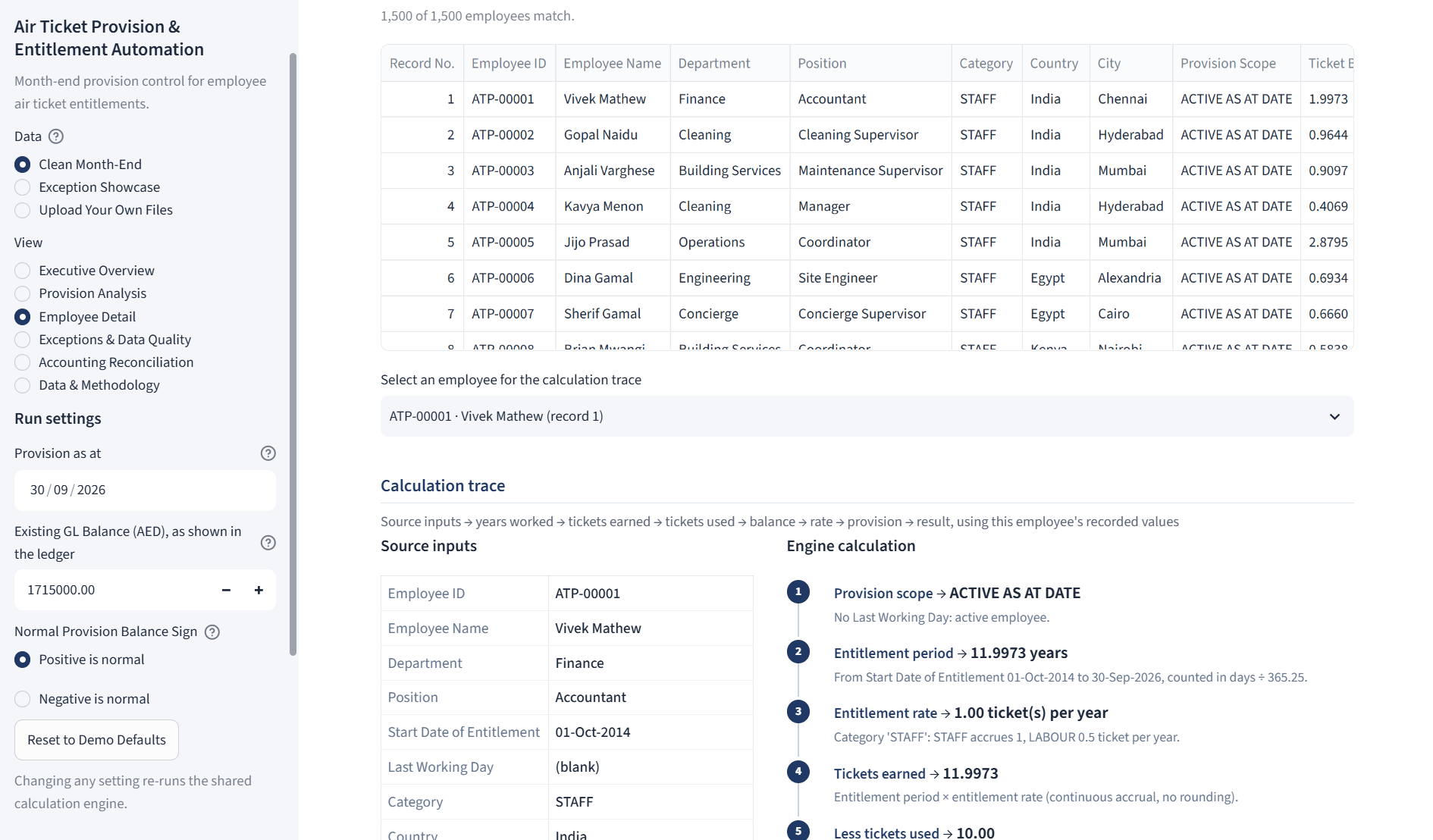Click the Kavya Menon name cell
Screen dimensions: 1433x840
613,206
